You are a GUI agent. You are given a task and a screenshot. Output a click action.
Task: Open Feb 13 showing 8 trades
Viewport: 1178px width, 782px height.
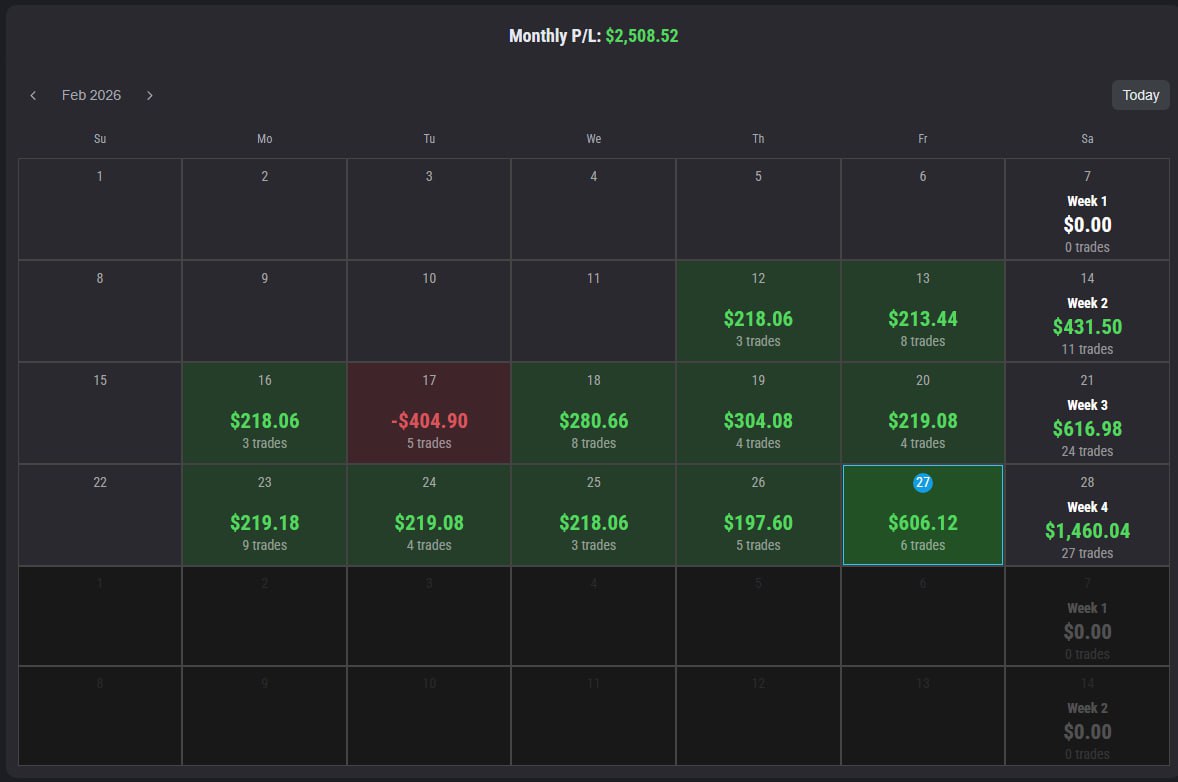923,310
